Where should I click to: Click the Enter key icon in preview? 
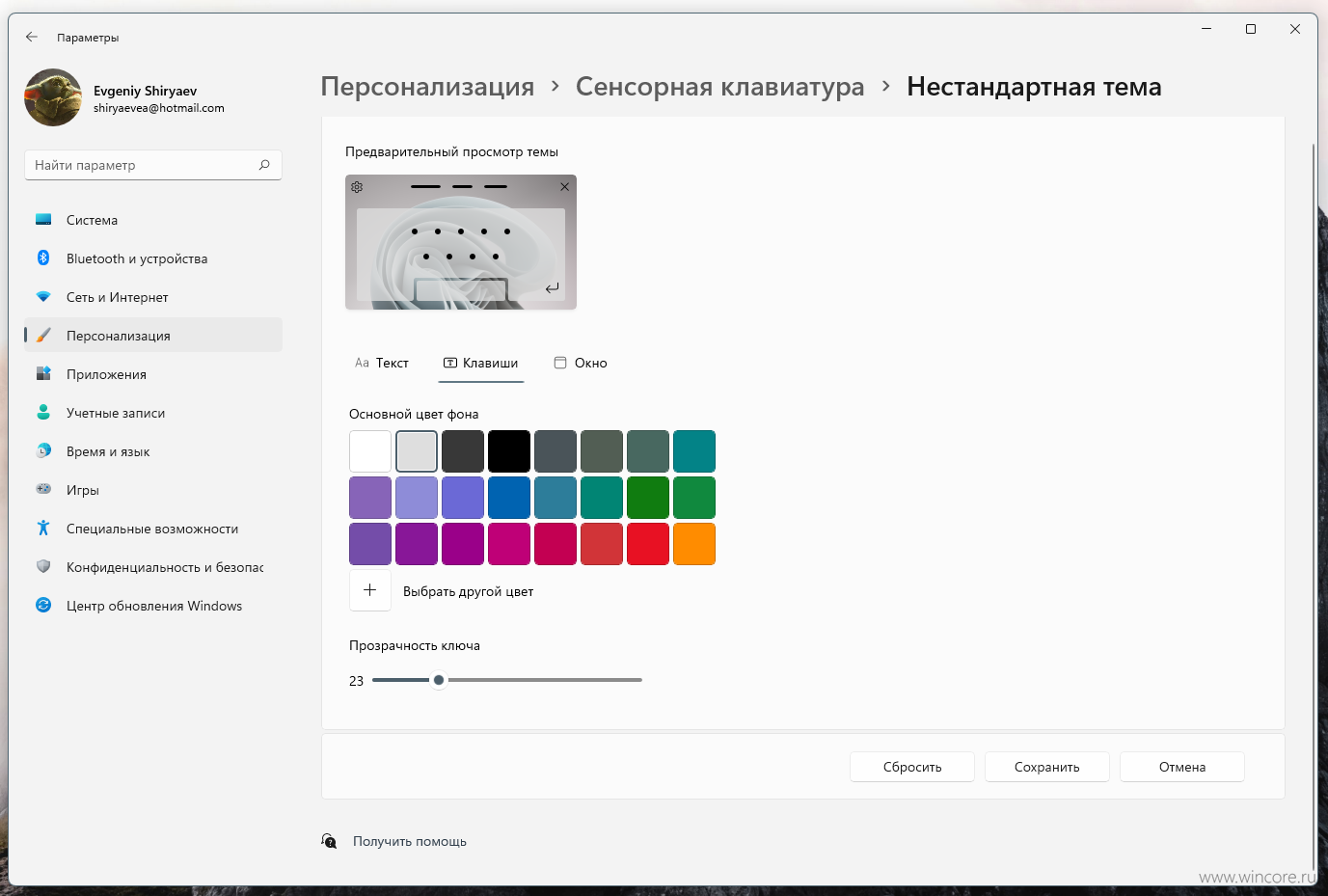coord(552,288)
